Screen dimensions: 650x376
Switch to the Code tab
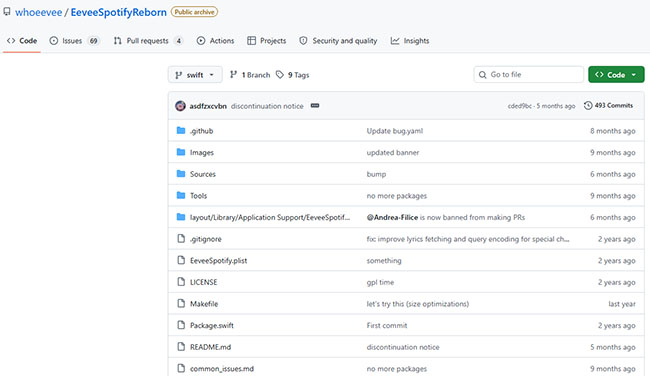[x=22, y=41]
